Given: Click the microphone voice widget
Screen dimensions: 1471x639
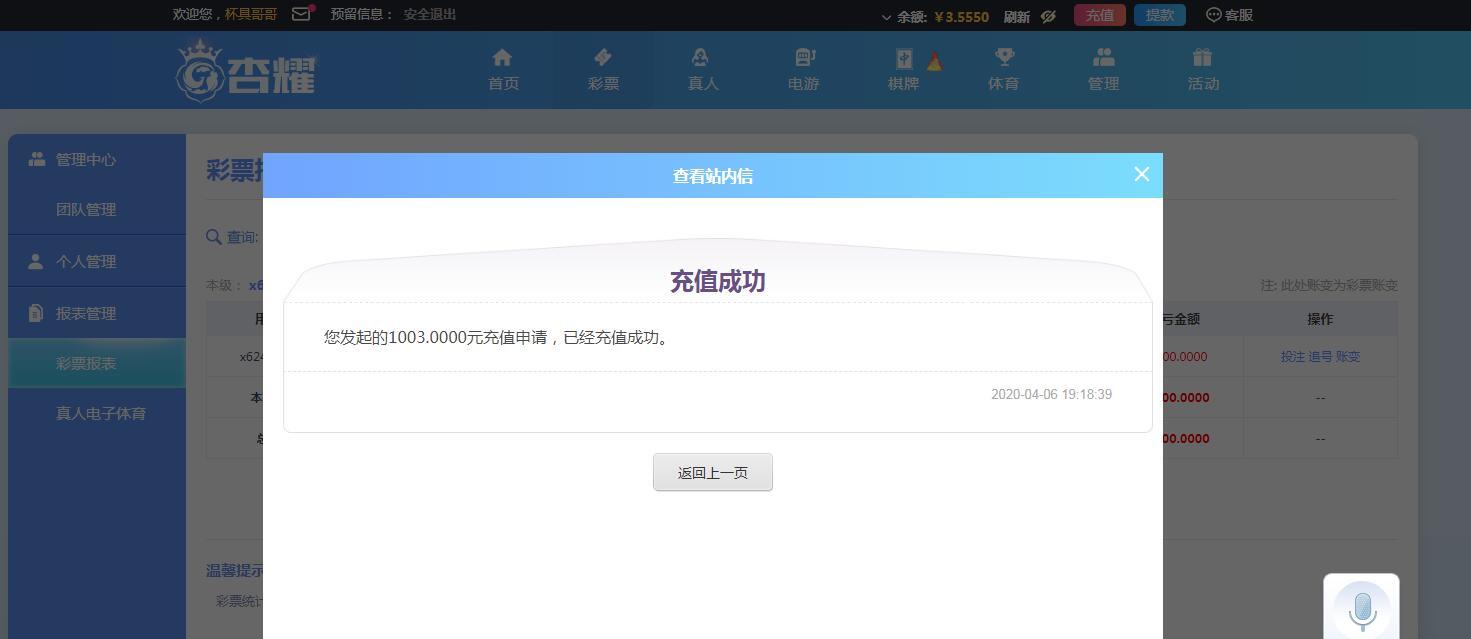Looking at the screenshot, I should [1361, 608].
